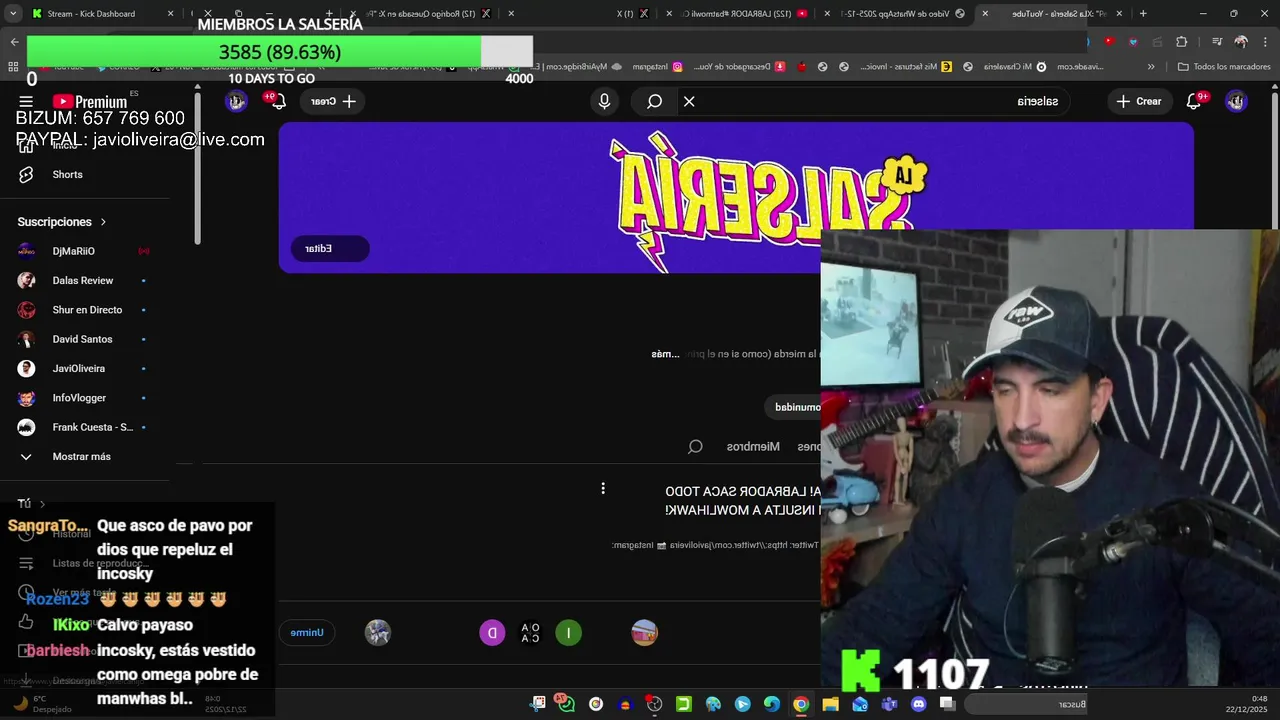Viewport: 1280px width, 720px height.
Task: Select the purple D member avatar
Action: [x=492, y=633]
